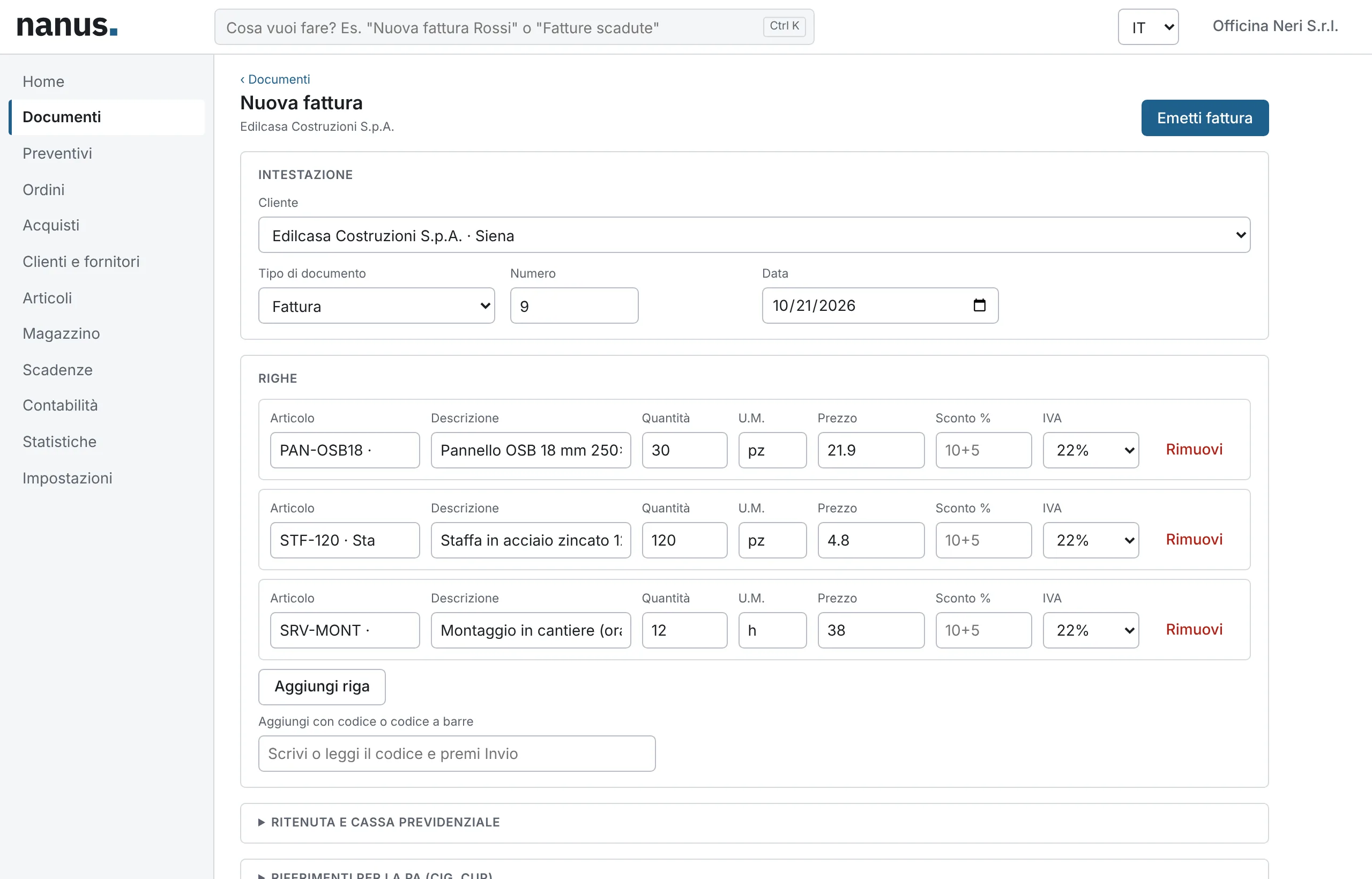The height and width of the screenshot is (879, 1372).
Task: Open the Cliente dropdown Edilcasa Costruzioni
Action: pos(754,235)
